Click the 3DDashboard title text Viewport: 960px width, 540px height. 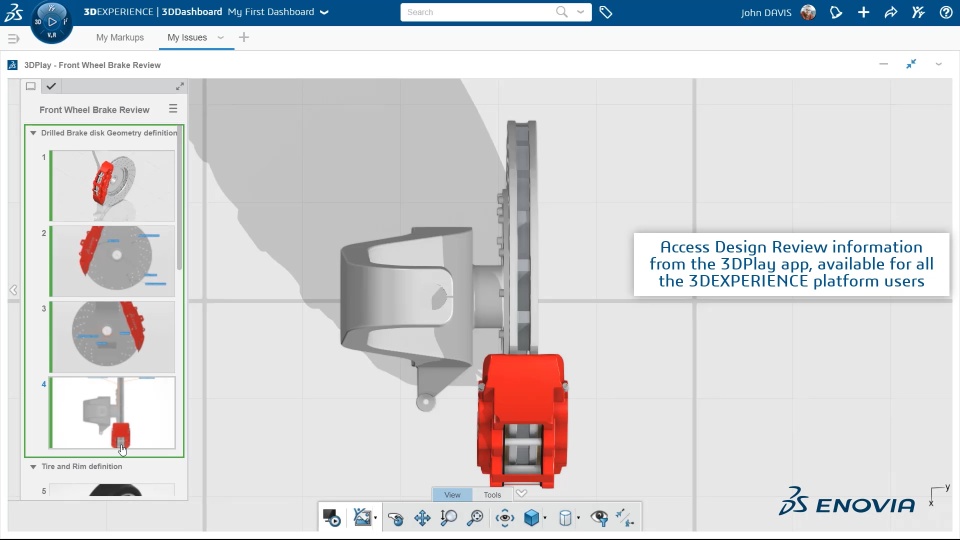pos(192,12)
